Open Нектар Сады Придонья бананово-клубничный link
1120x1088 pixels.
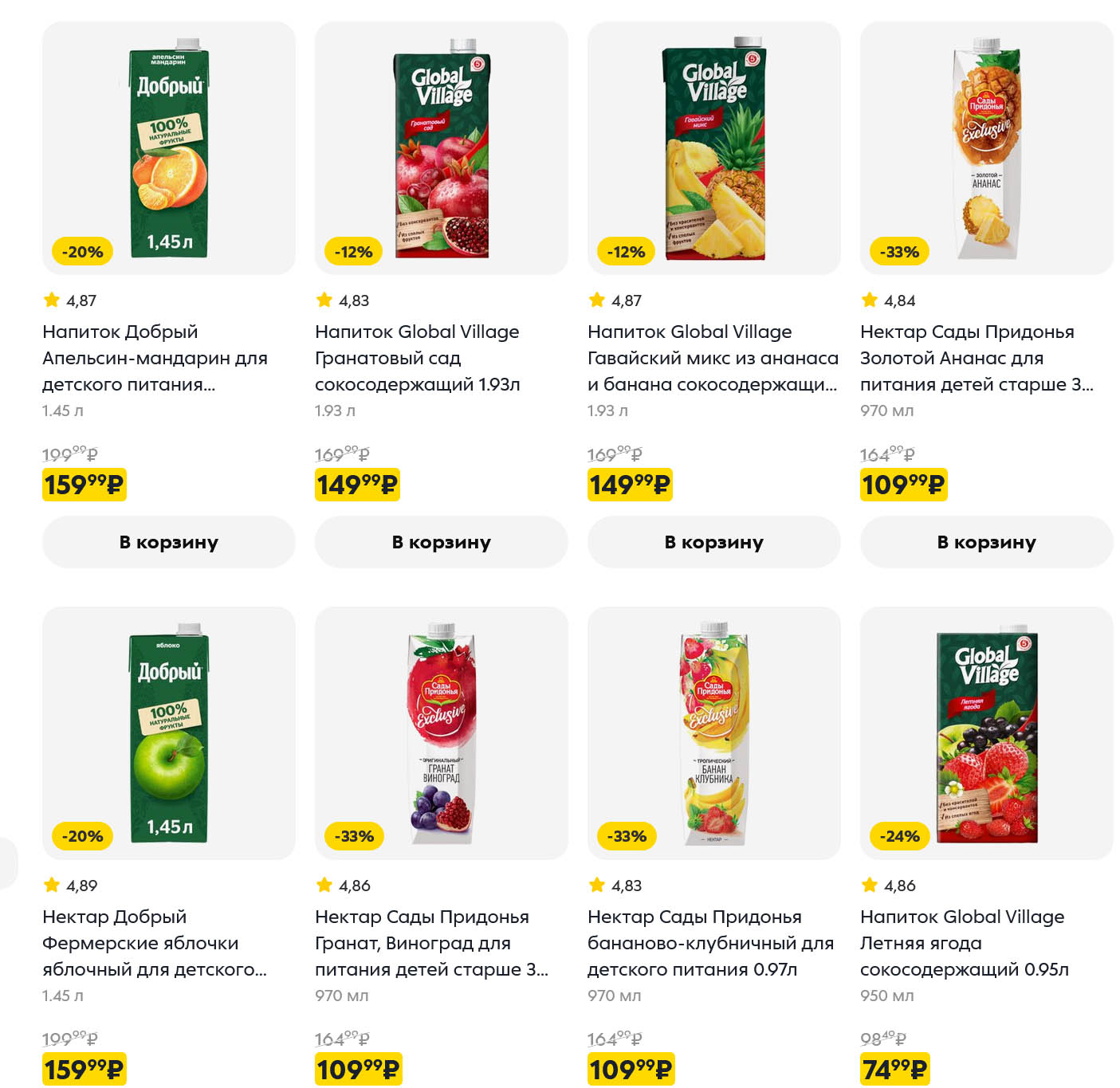(x=709, y=943)
